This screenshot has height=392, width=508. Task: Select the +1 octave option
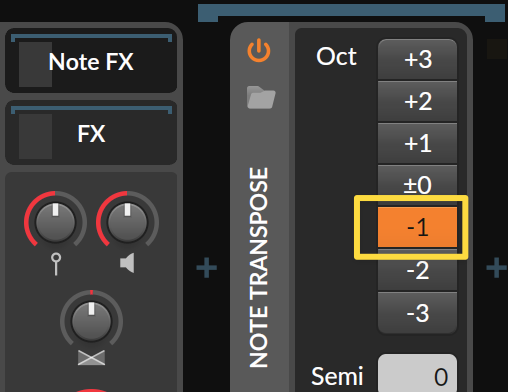click(417, 143)
